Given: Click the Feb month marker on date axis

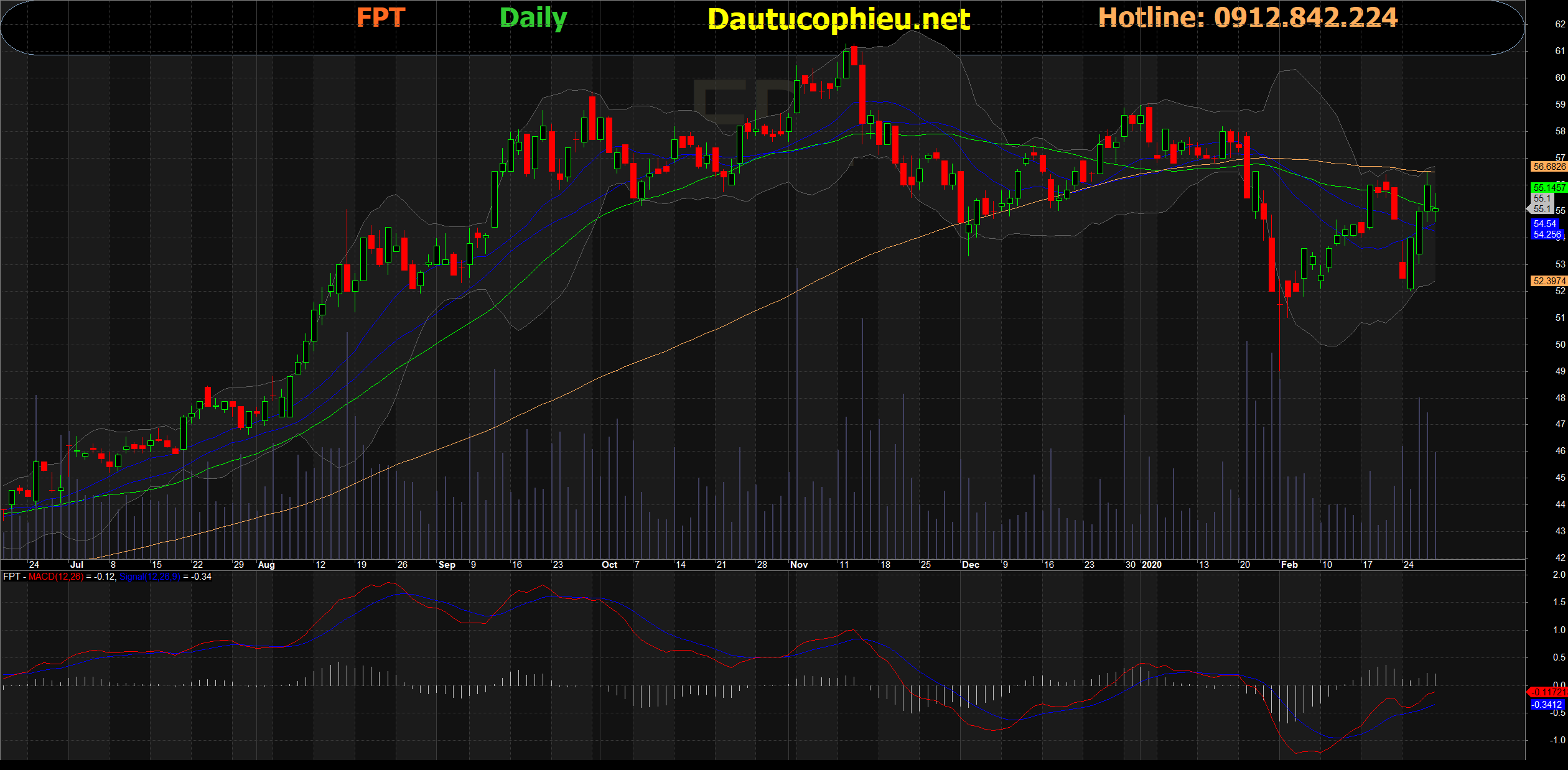Looking at the screenshot, I should click(1289, 565).
